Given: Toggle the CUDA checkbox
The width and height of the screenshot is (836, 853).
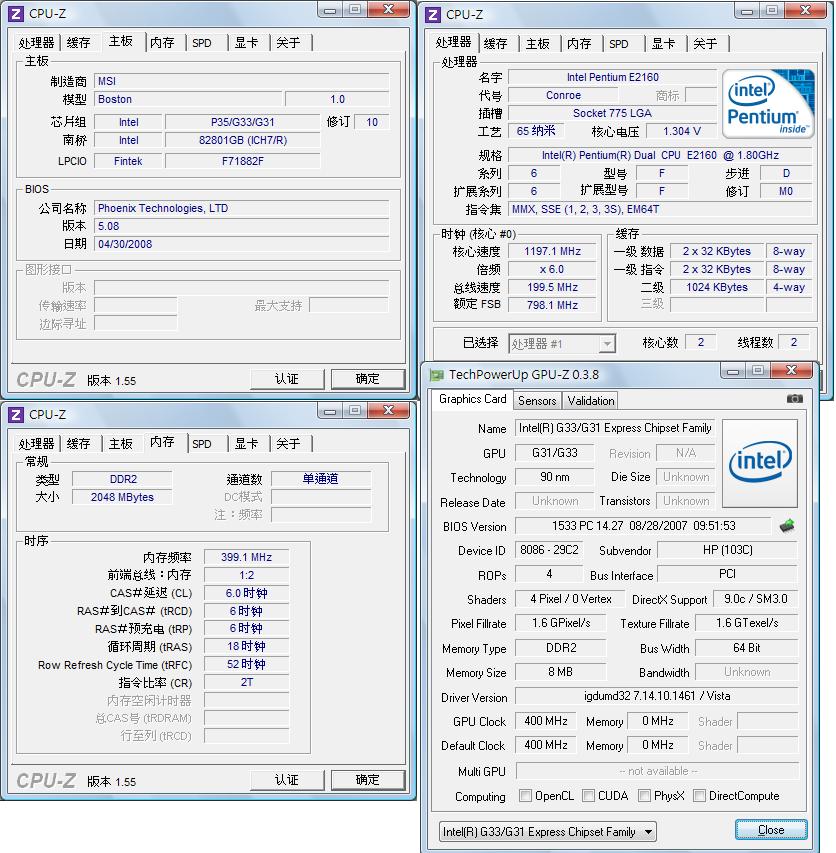Looking at the screenshot, I should pos(588,796).
